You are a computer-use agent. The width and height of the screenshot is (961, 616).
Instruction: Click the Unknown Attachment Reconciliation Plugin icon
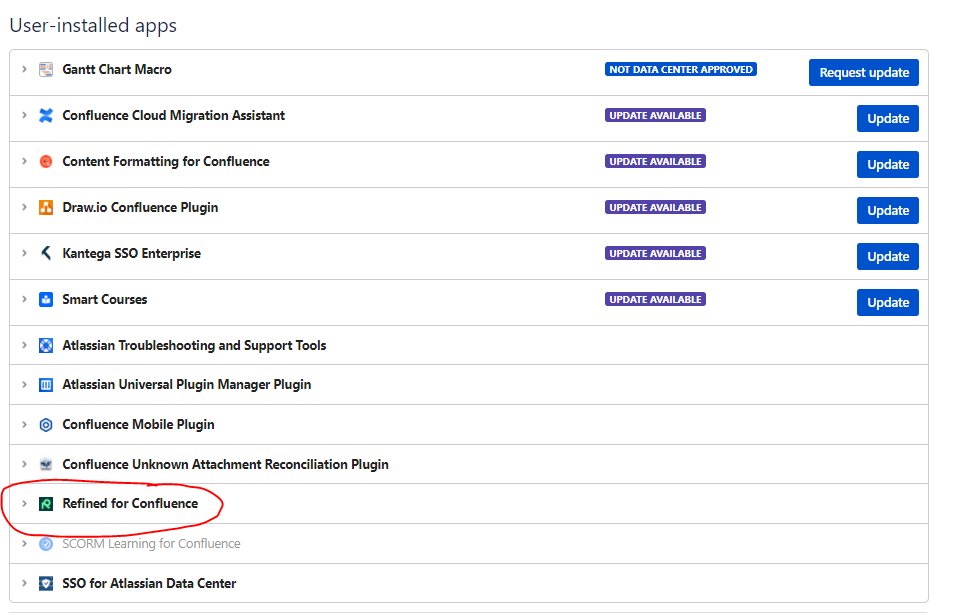pyautogui.click(x=46, y=464)
